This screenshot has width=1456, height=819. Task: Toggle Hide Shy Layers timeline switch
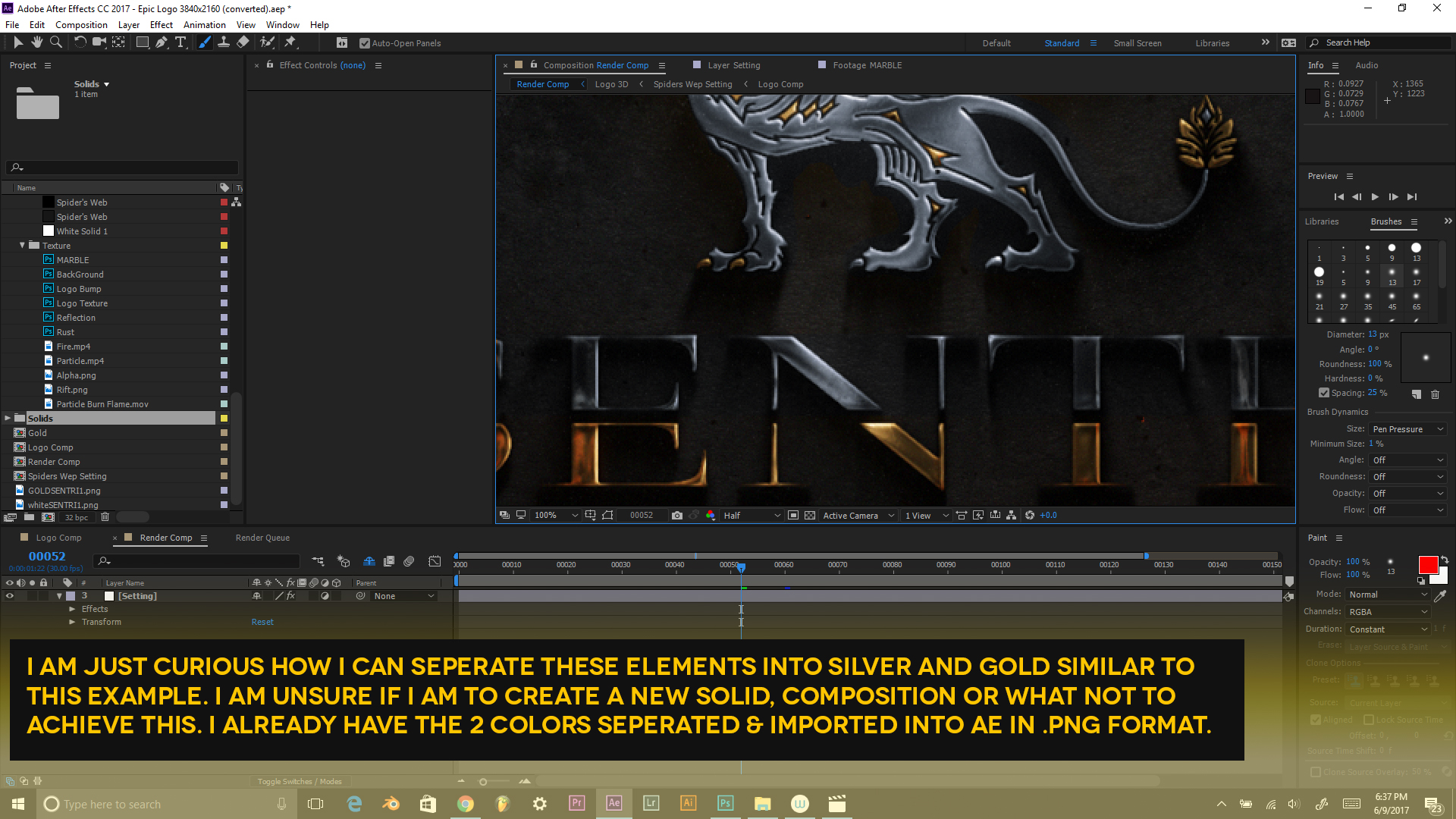coord(369,561)
